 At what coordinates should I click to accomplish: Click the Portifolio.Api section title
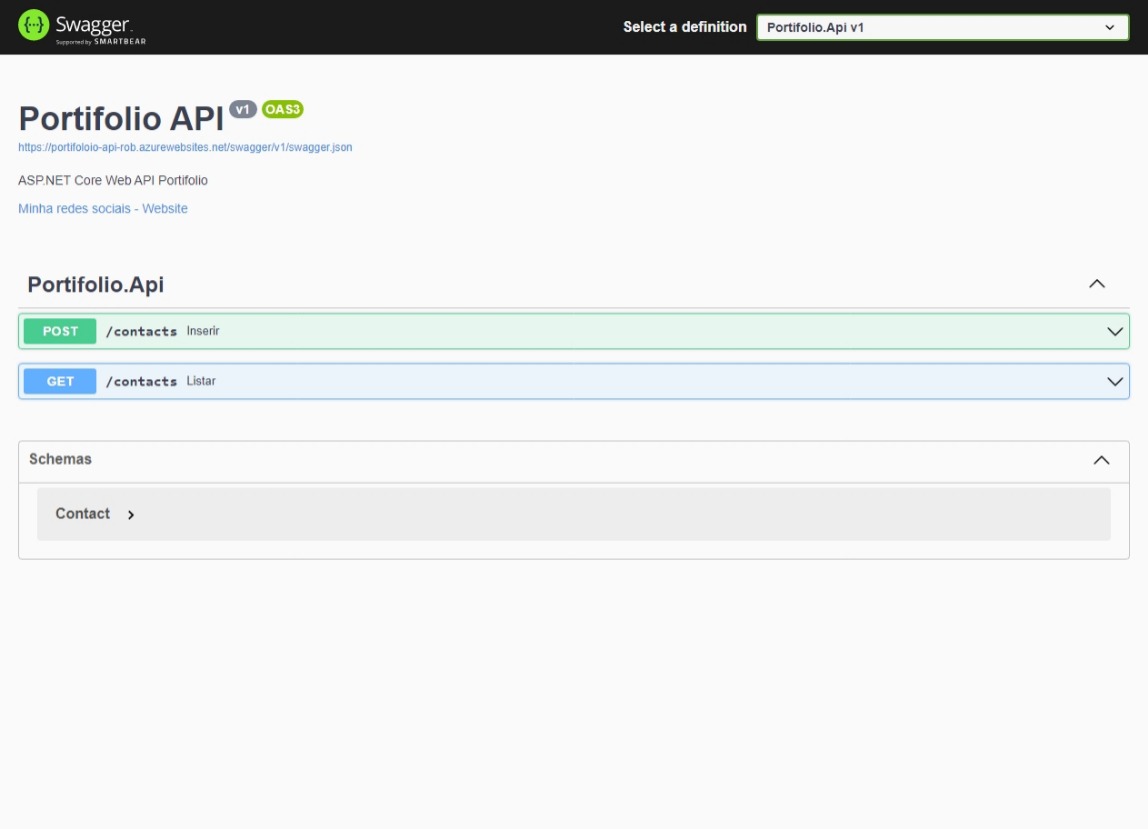95,284
